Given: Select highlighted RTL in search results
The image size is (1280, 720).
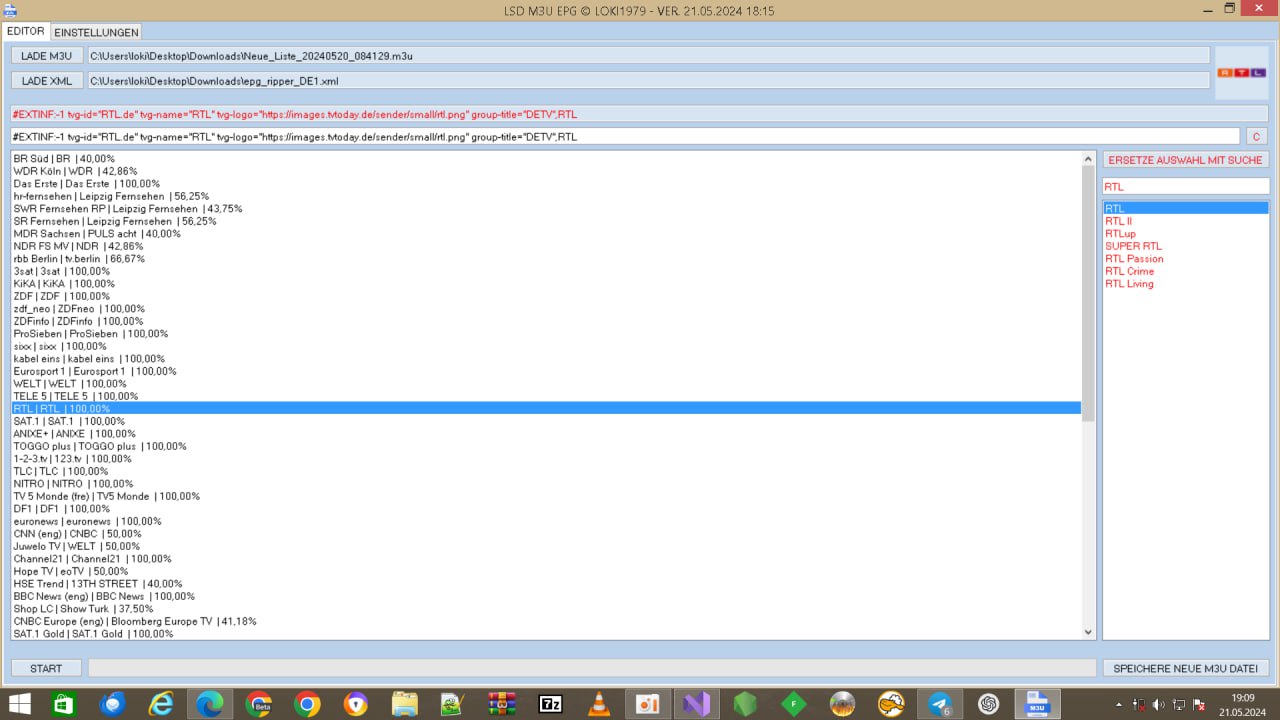Looking at the screenshot, I should click(1185, 208).
